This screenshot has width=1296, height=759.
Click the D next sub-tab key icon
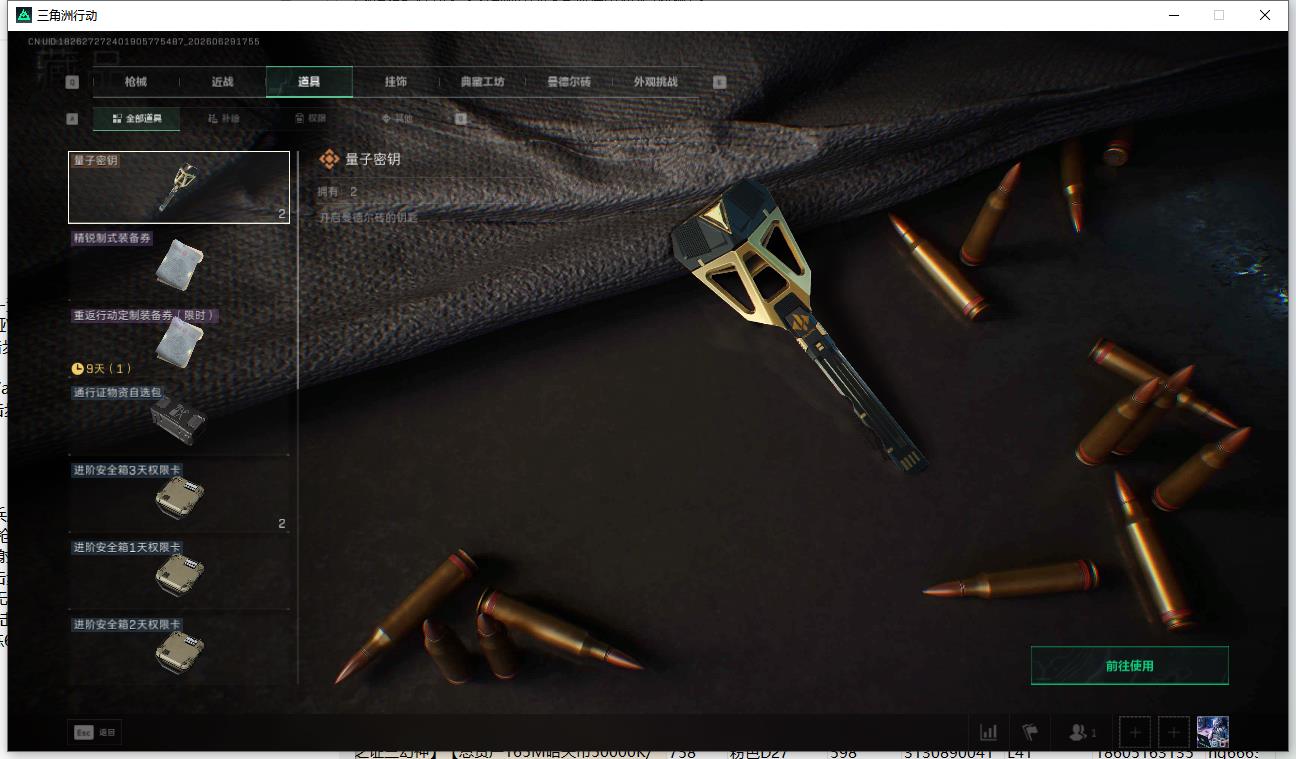click(461, 118)
